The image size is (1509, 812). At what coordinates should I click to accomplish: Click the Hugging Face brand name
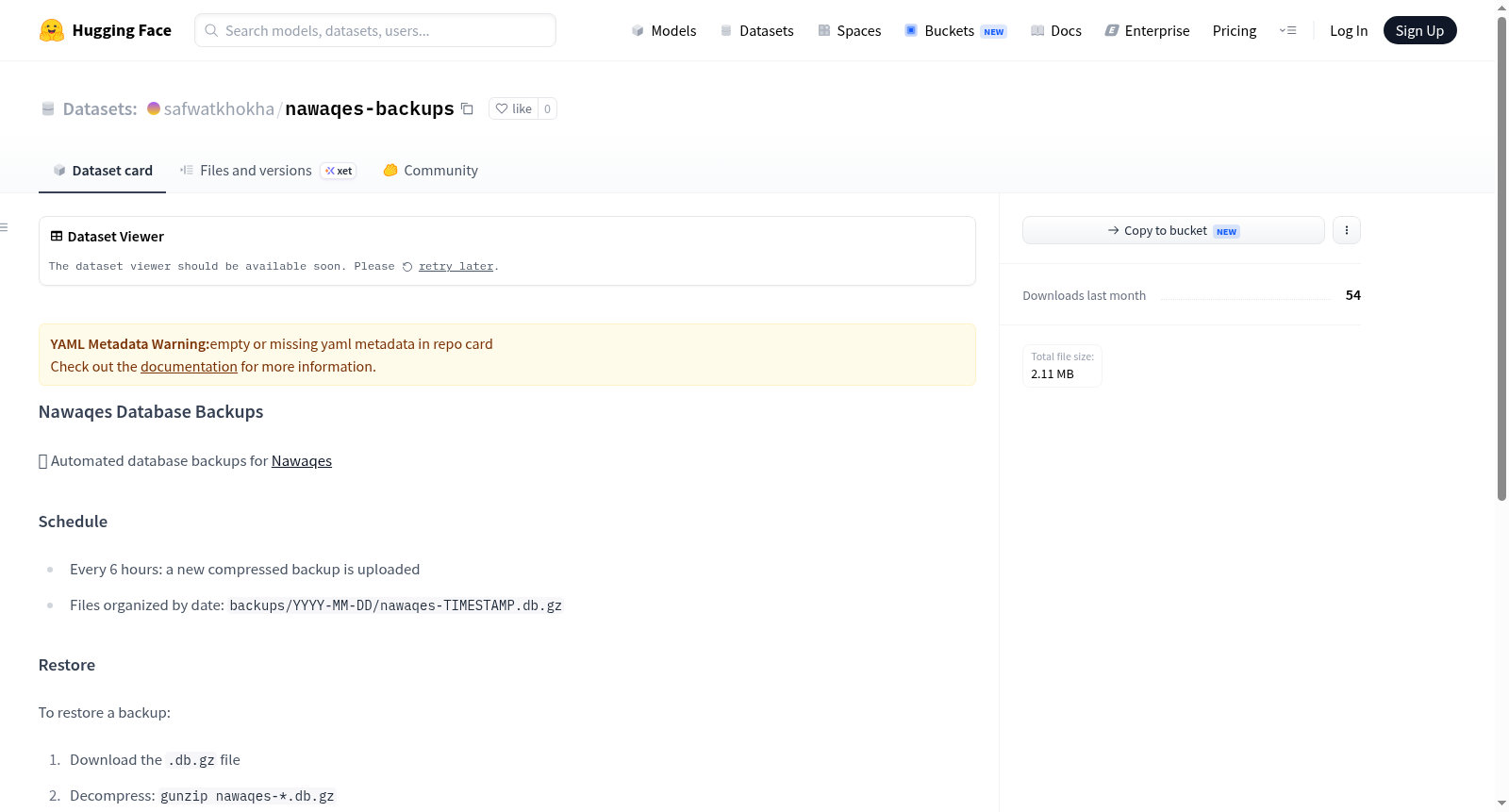tap(122, 30)
